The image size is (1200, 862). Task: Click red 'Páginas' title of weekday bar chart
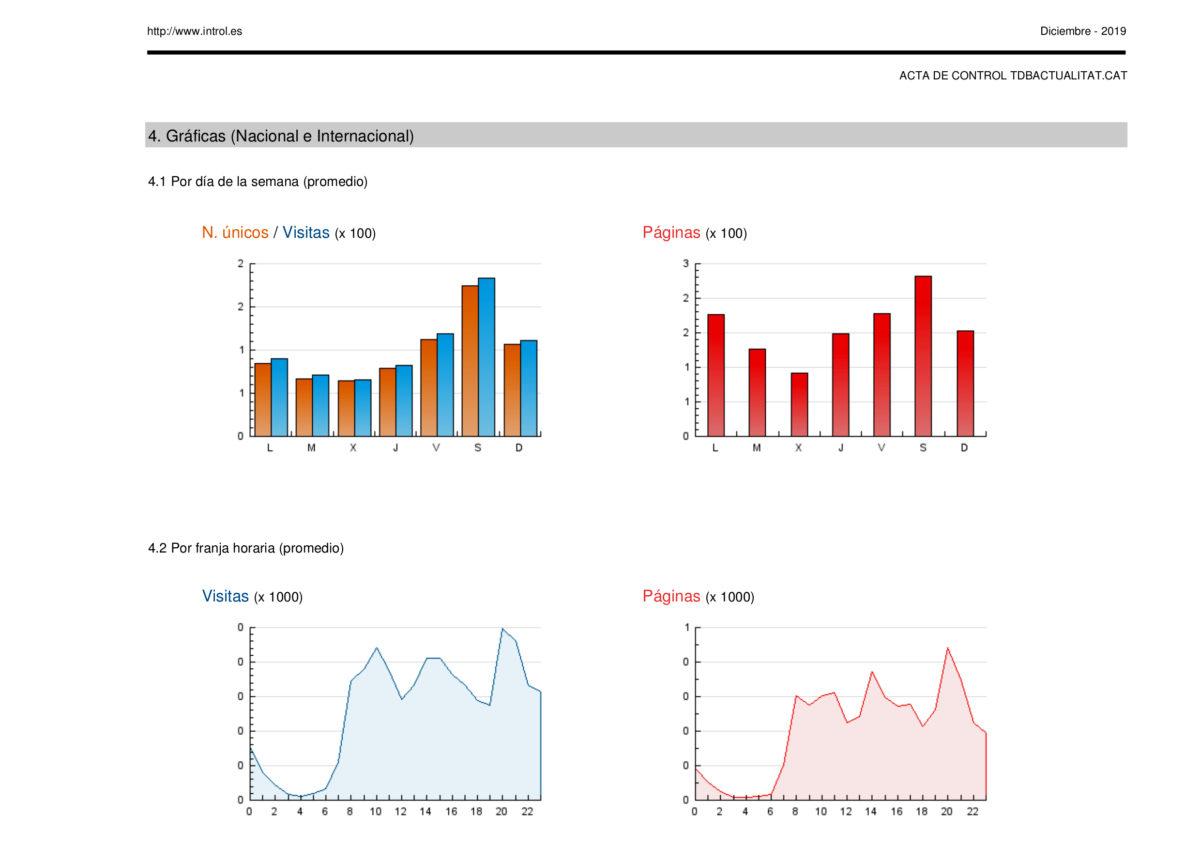(x=671, y=233)
